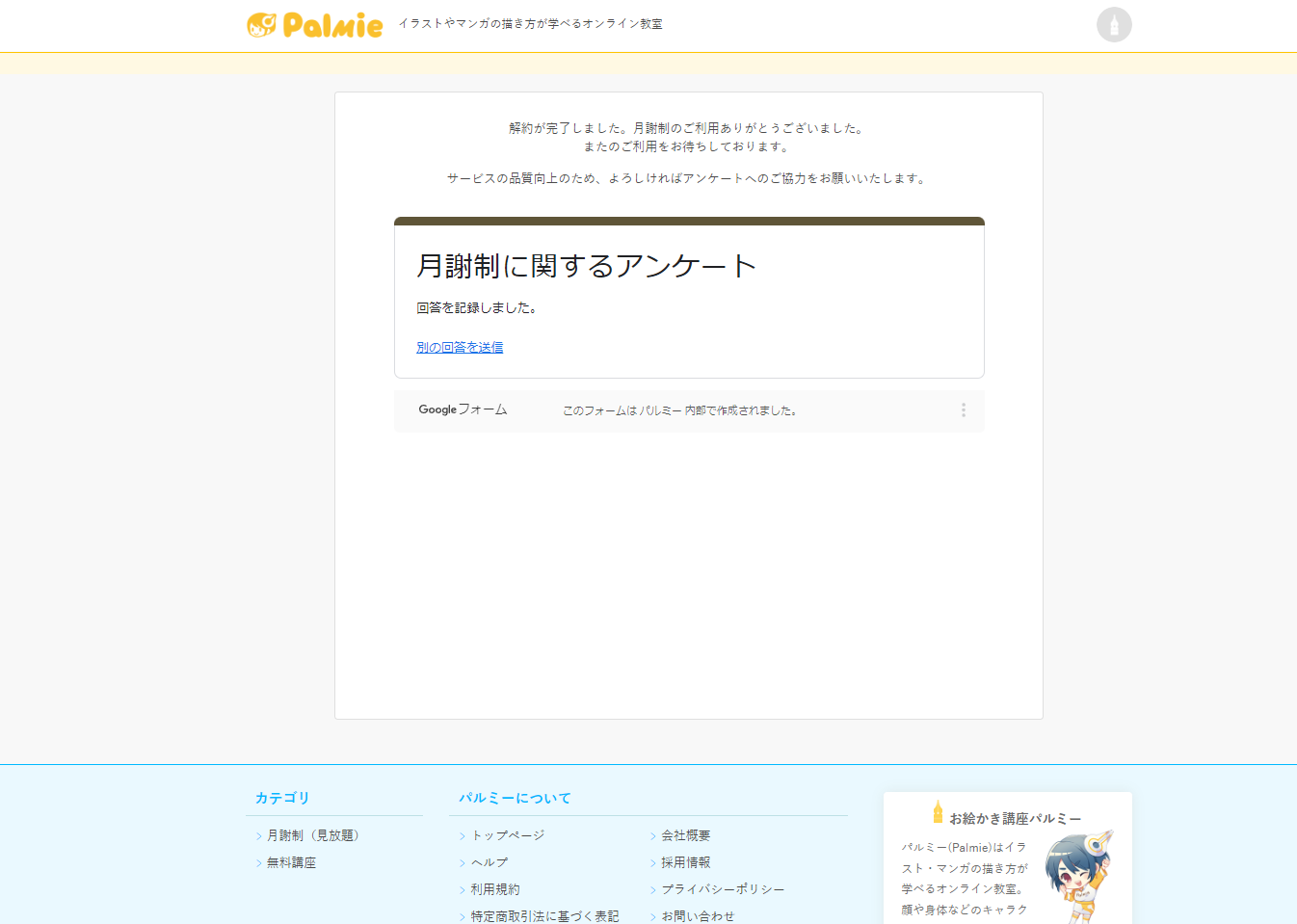1297x924 pixels.
Task: Open the ヘルプ footer link
Action: (490, 862)
